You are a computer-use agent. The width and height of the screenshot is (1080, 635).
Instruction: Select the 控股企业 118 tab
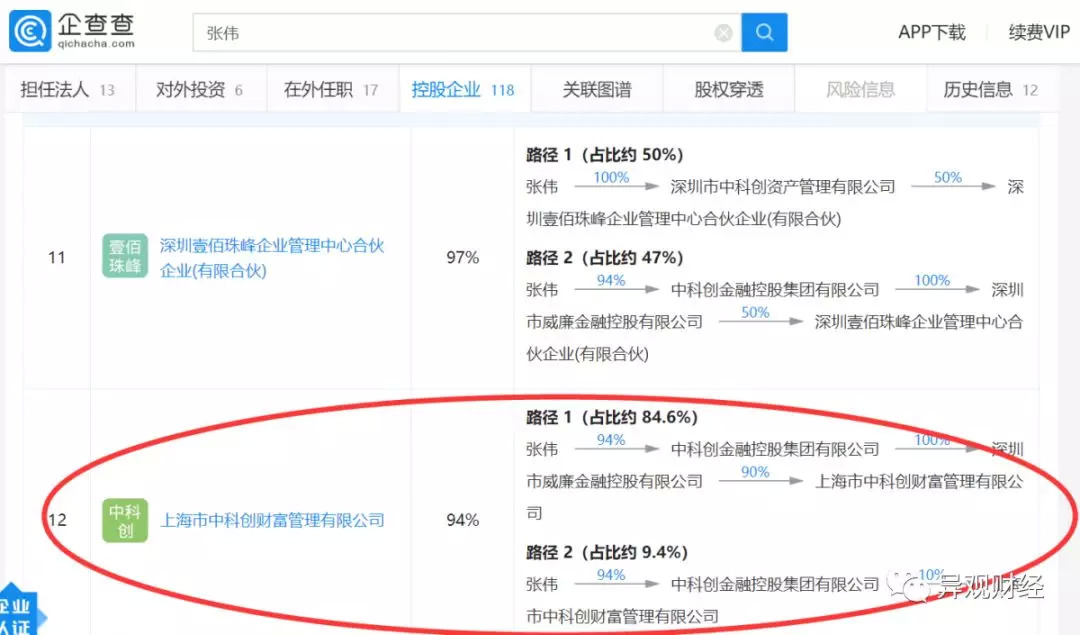coord(464,90)
